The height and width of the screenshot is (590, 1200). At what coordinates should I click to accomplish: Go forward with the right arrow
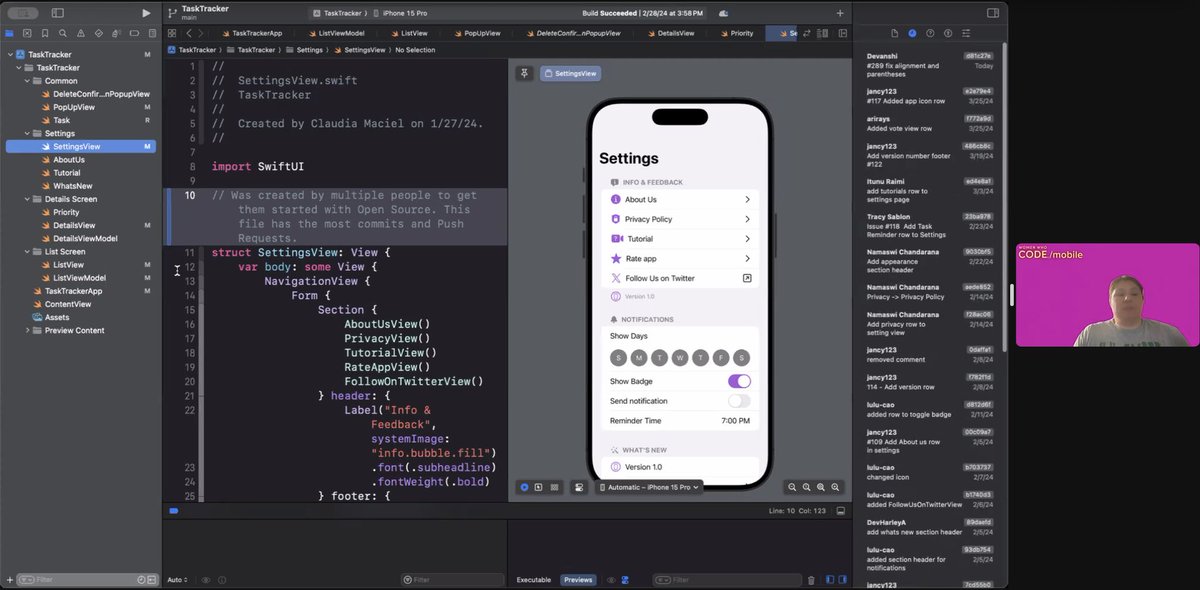pyautogui.click(x=203, y=33)
